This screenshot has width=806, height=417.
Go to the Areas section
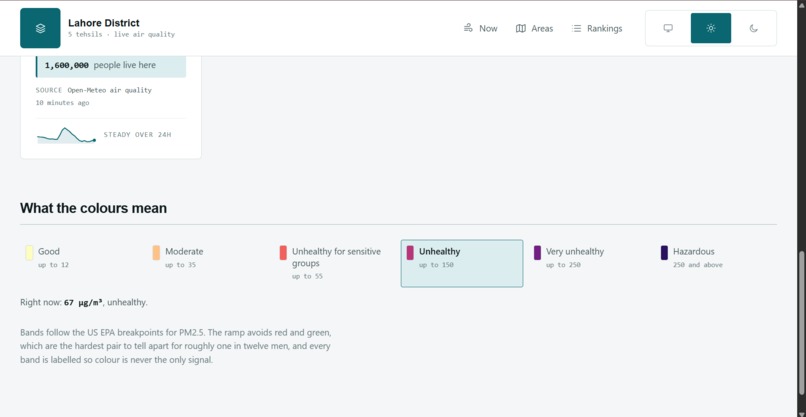pos(534,28)
